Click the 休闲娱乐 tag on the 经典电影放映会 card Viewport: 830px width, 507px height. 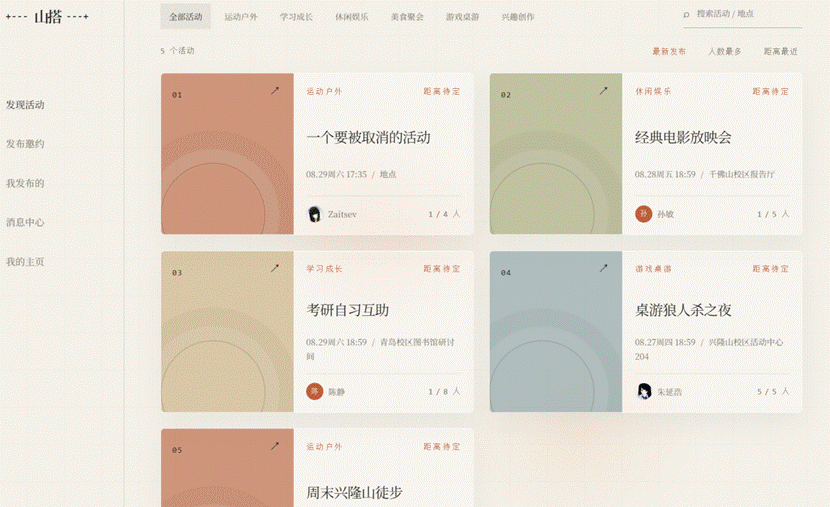pyautogui.click(x=653, y=92)
